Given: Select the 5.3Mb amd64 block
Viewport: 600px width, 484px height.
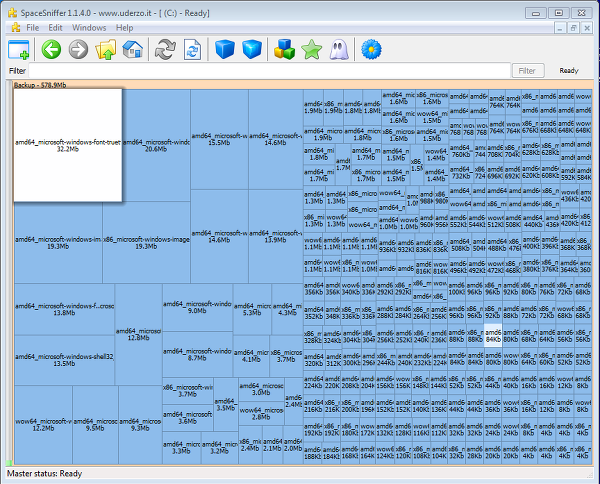Looking at the screenshot, I should tap(252, 309).
